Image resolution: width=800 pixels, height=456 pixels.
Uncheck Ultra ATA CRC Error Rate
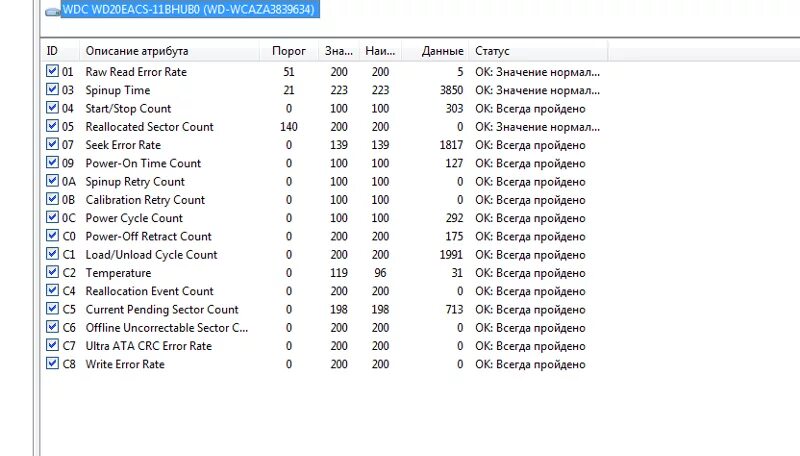coord(52,345)
